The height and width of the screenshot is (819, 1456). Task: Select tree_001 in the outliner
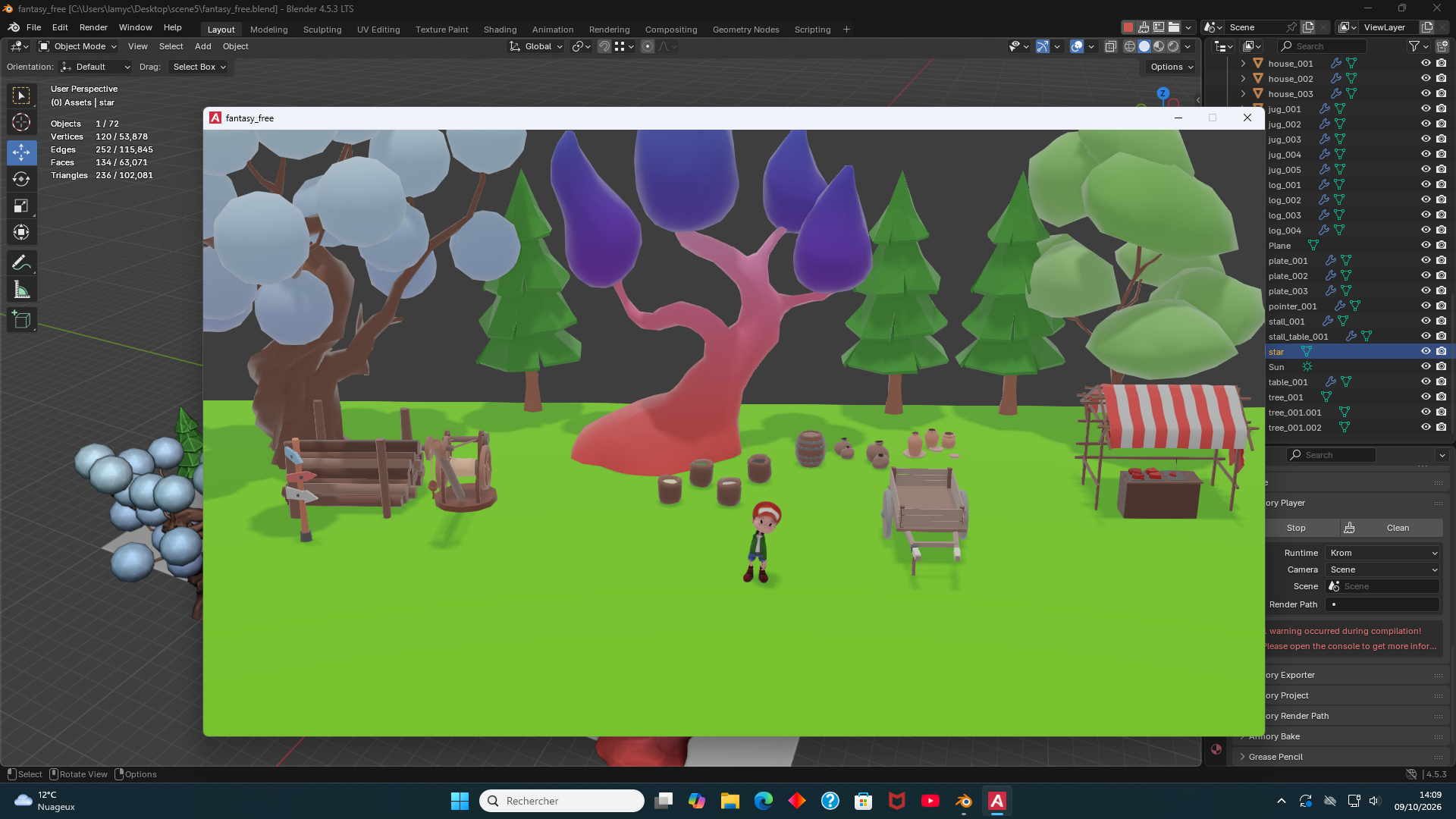pyautogui.click(x=1285, y=397)
